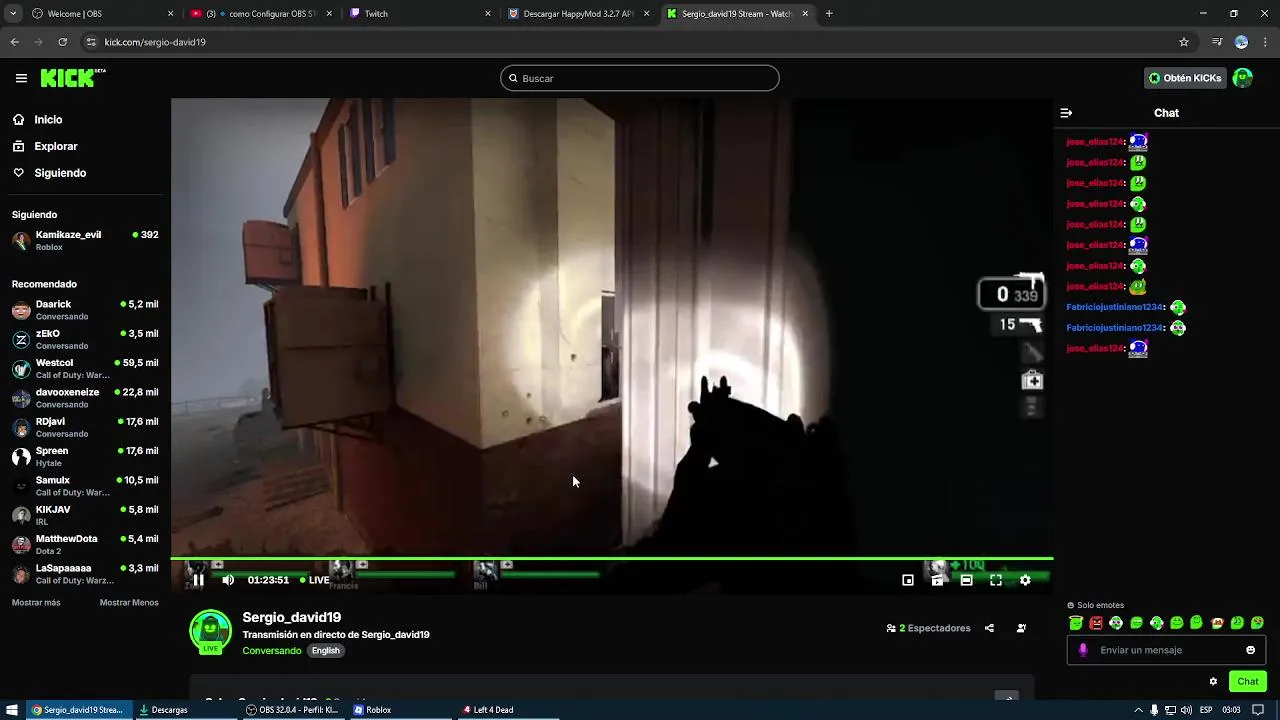Go back in browser

point(14,42)
